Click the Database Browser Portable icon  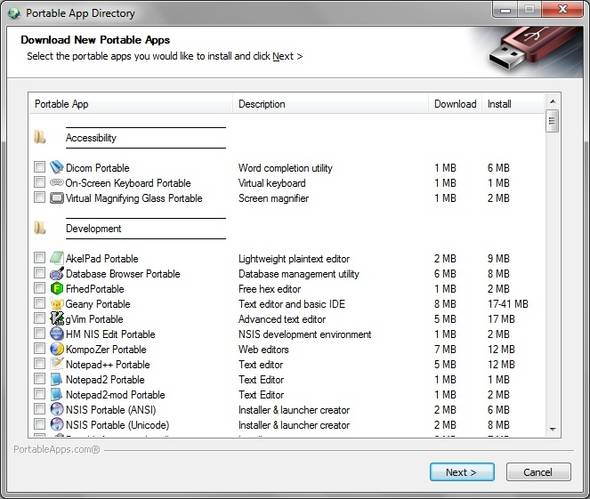coord(57,273)
